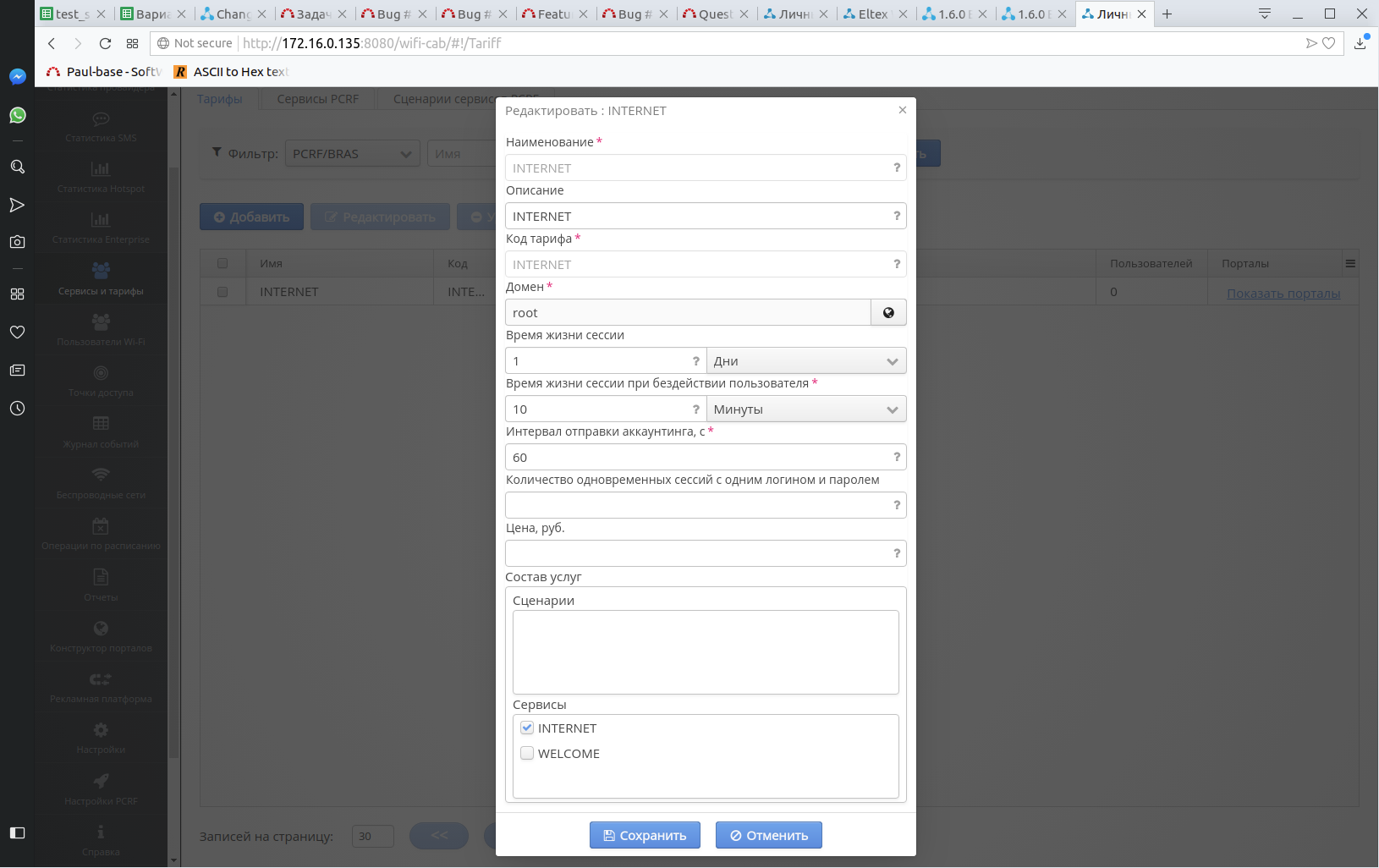Viewport: 1379px width, 868px height.
Task: Check the WELCOME service checkbox
Action: (527, 753)
